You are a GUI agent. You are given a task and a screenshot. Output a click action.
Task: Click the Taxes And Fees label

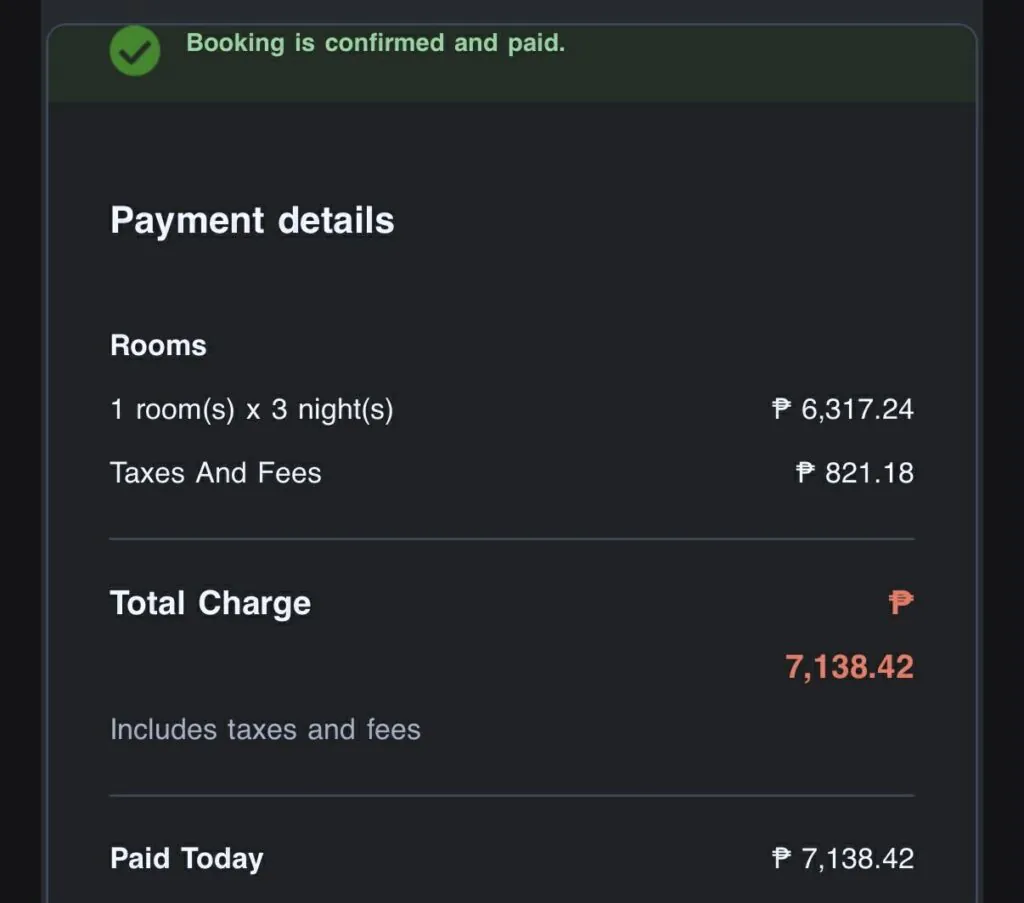point(215,473)
